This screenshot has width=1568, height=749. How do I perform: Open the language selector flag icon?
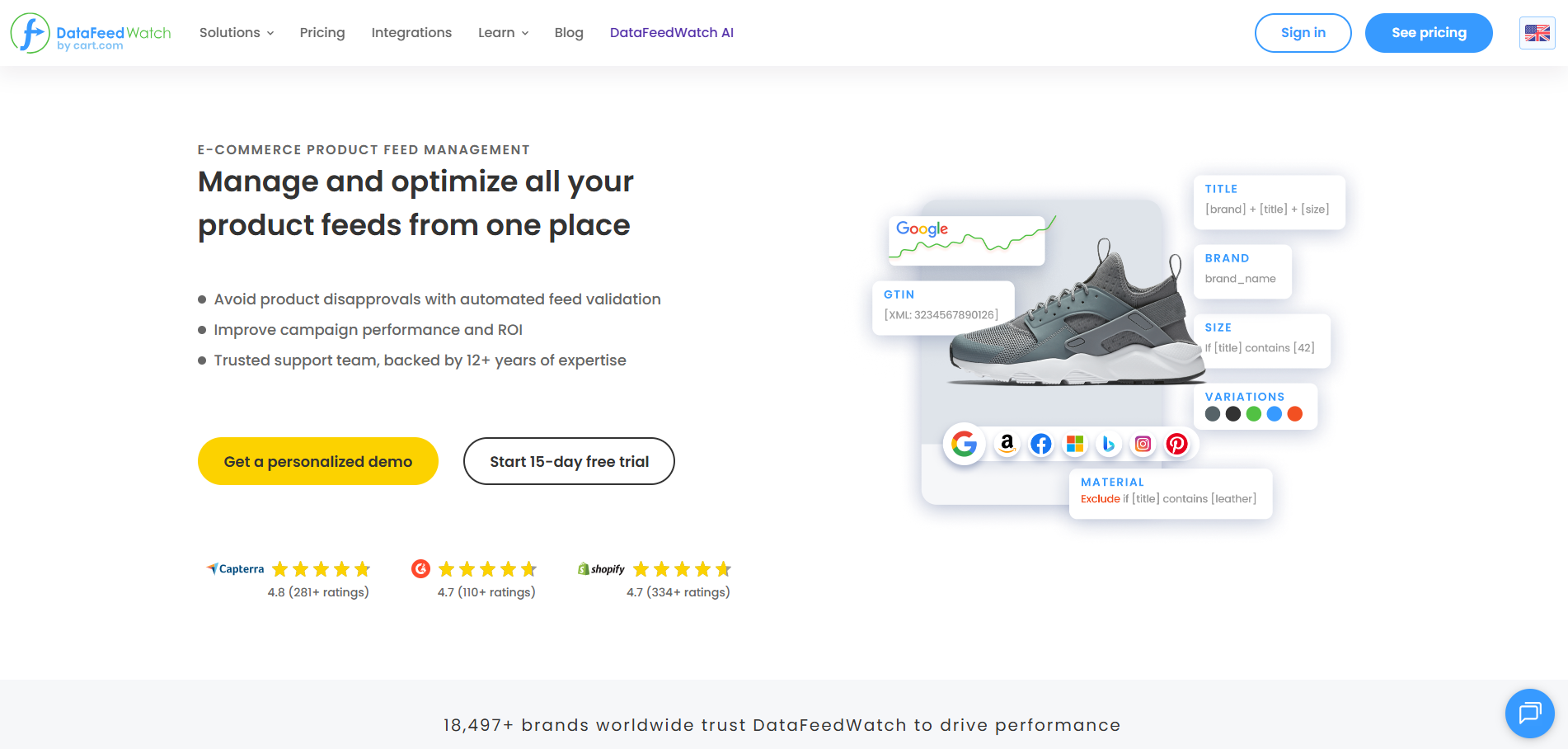pos(1537,33)
